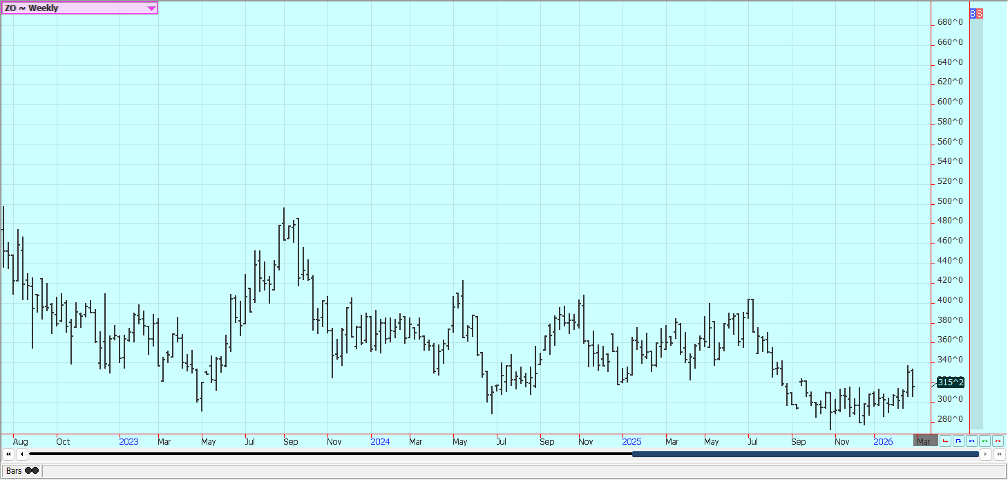The width and height of the screenshot is (1008, 480).
Task: Click the ZO ~ Weekly chart title
Action: point(32,8)
